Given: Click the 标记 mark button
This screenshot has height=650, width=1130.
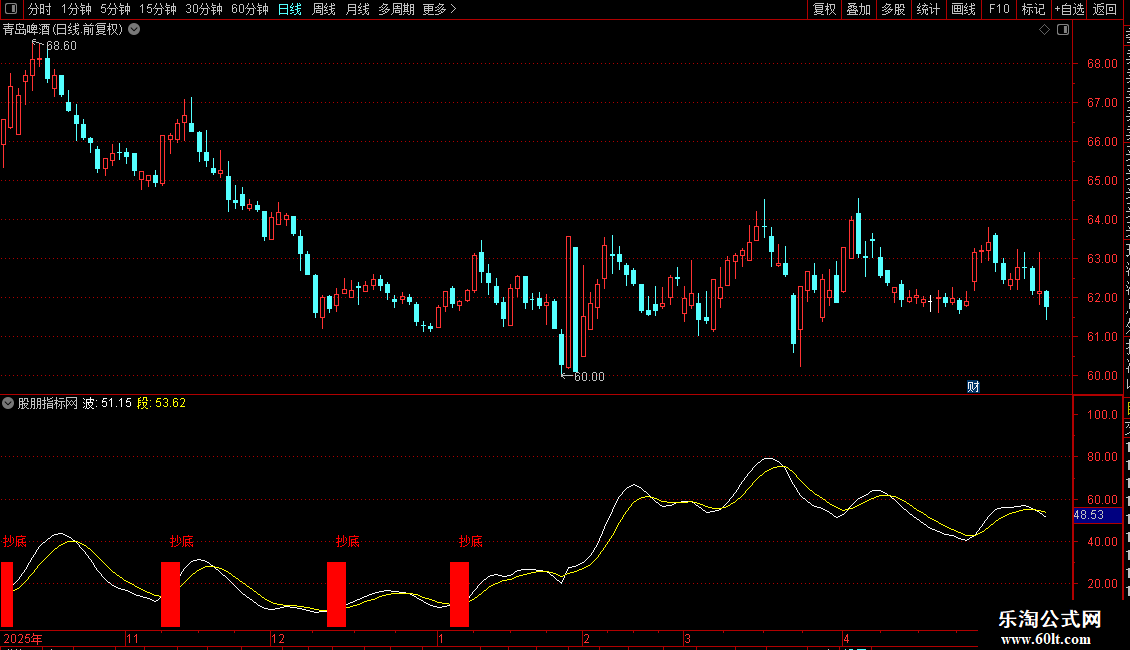Looking at the screenshot, I should [1033, 9].
